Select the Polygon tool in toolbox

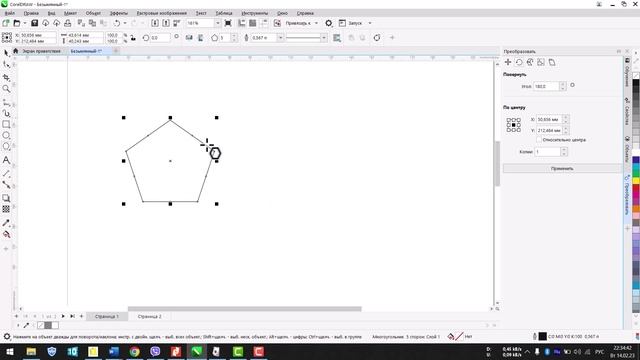[6, 147]
